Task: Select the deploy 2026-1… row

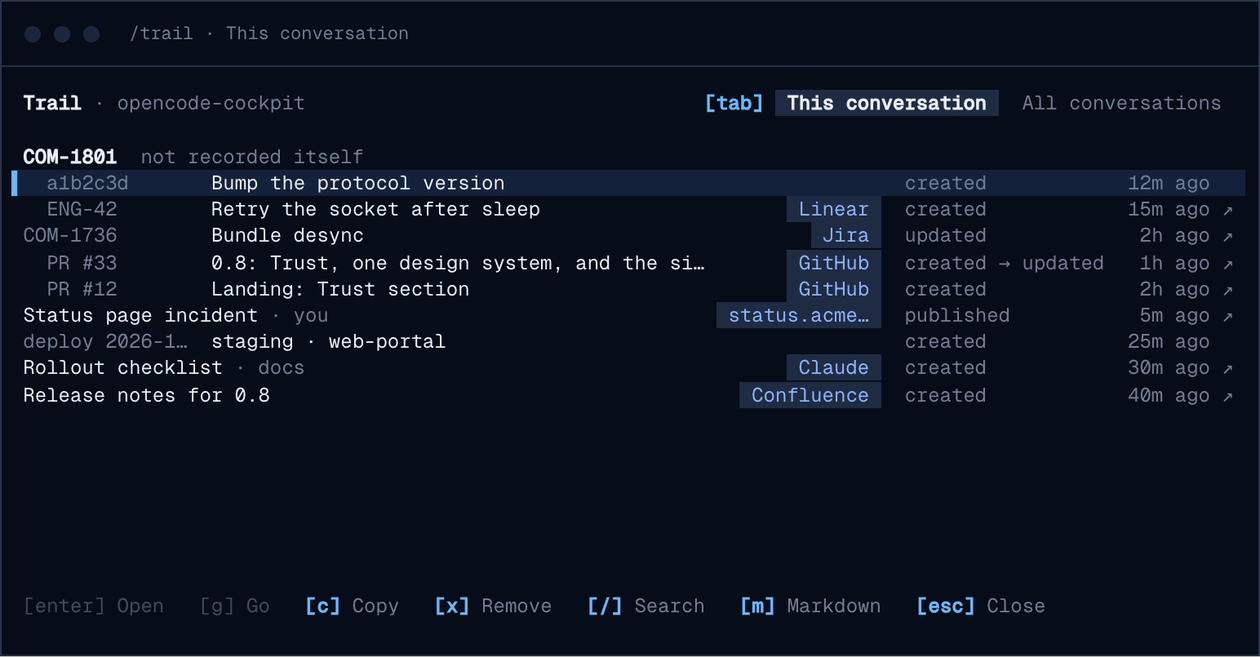Action: 628,342
